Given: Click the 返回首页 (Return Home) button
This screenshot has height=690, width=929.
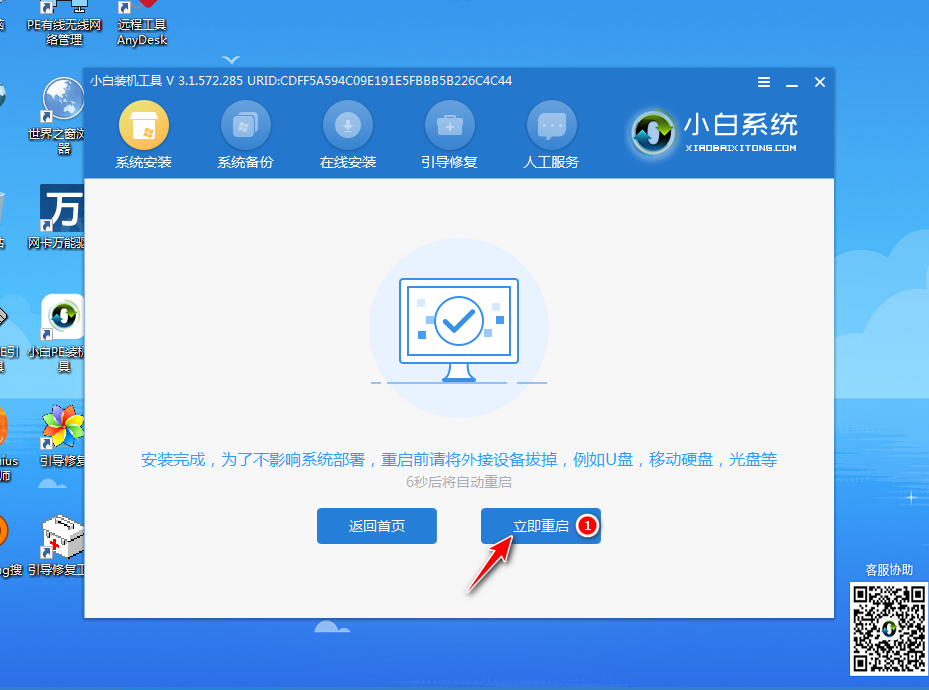Looking at the screenshot, I should (x=376, y=525).
